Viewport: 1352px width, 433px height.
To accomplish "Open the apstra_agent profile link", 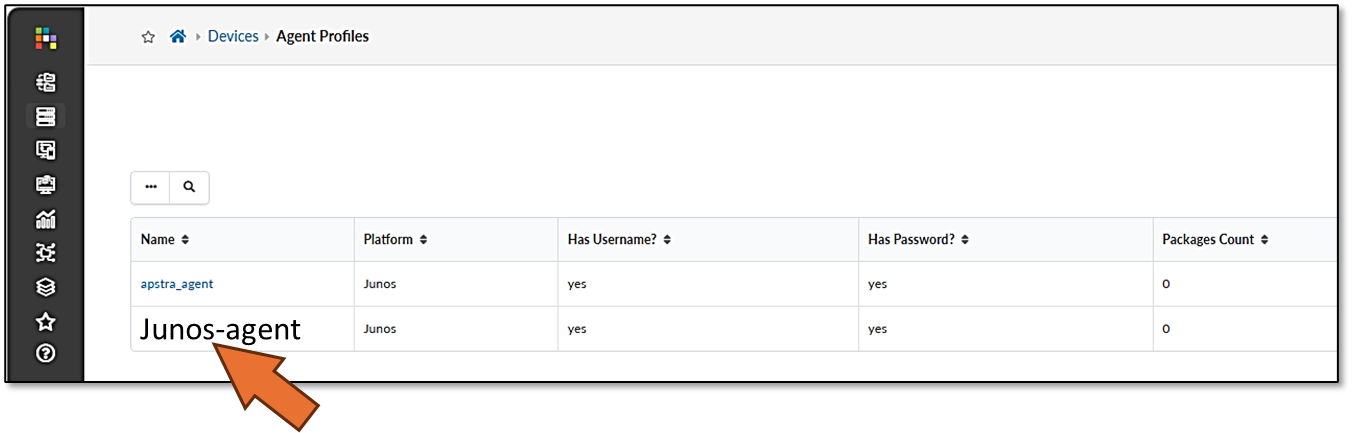I will click(177, 284).
